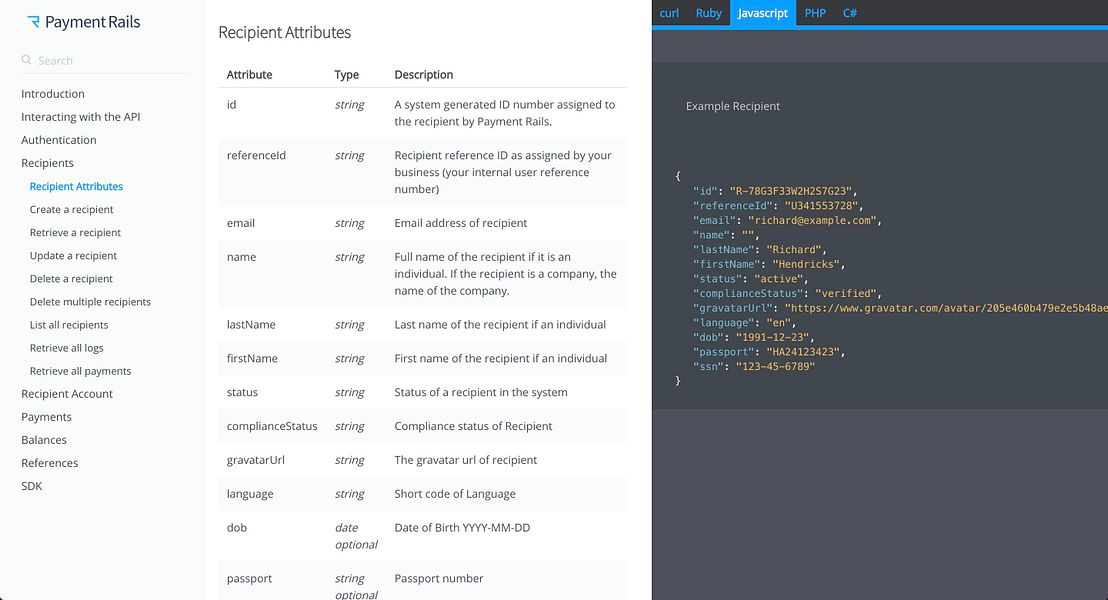This screenshot has height=600, width=1108.
Task: Switch to the PHP code tab
Action: [x=815, y=13]
